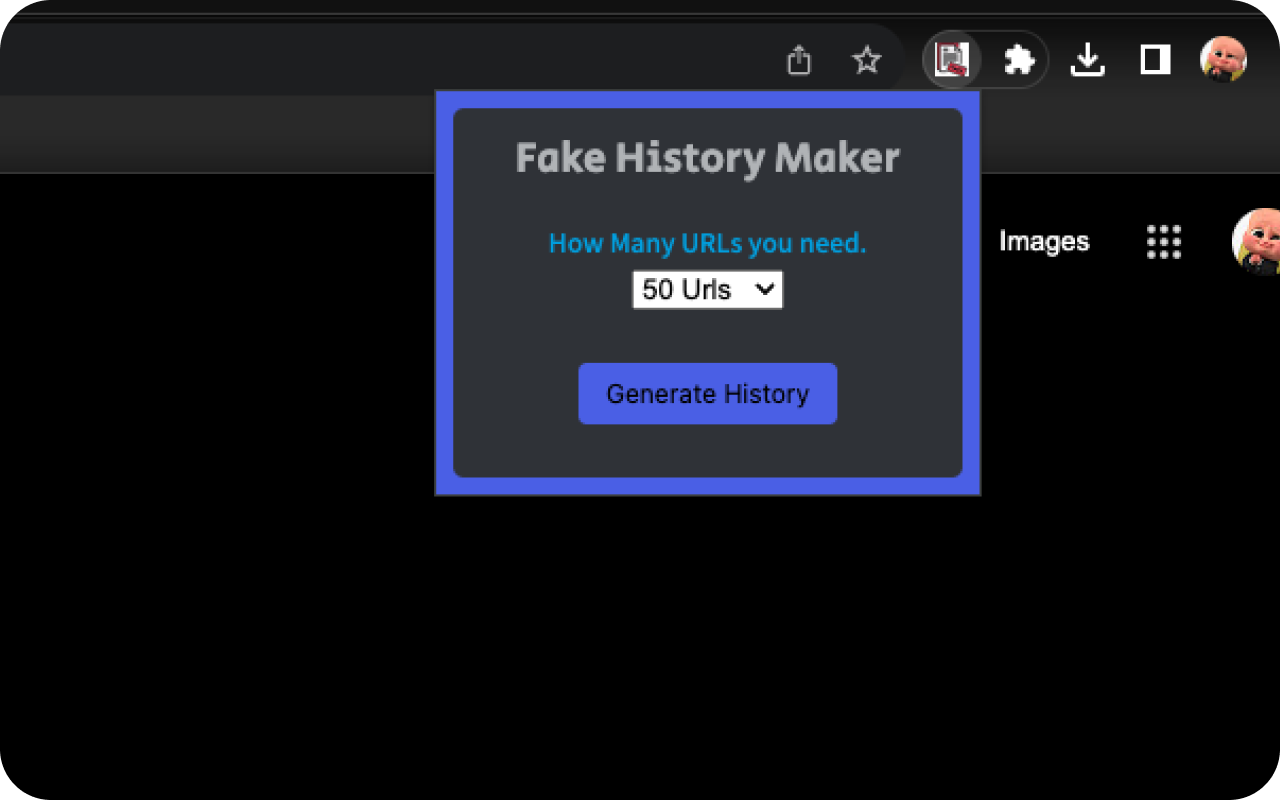Open the Images menu item
Image resolution: width=1280 pixels, height=800 pixels.
[x=1043, y=241]
